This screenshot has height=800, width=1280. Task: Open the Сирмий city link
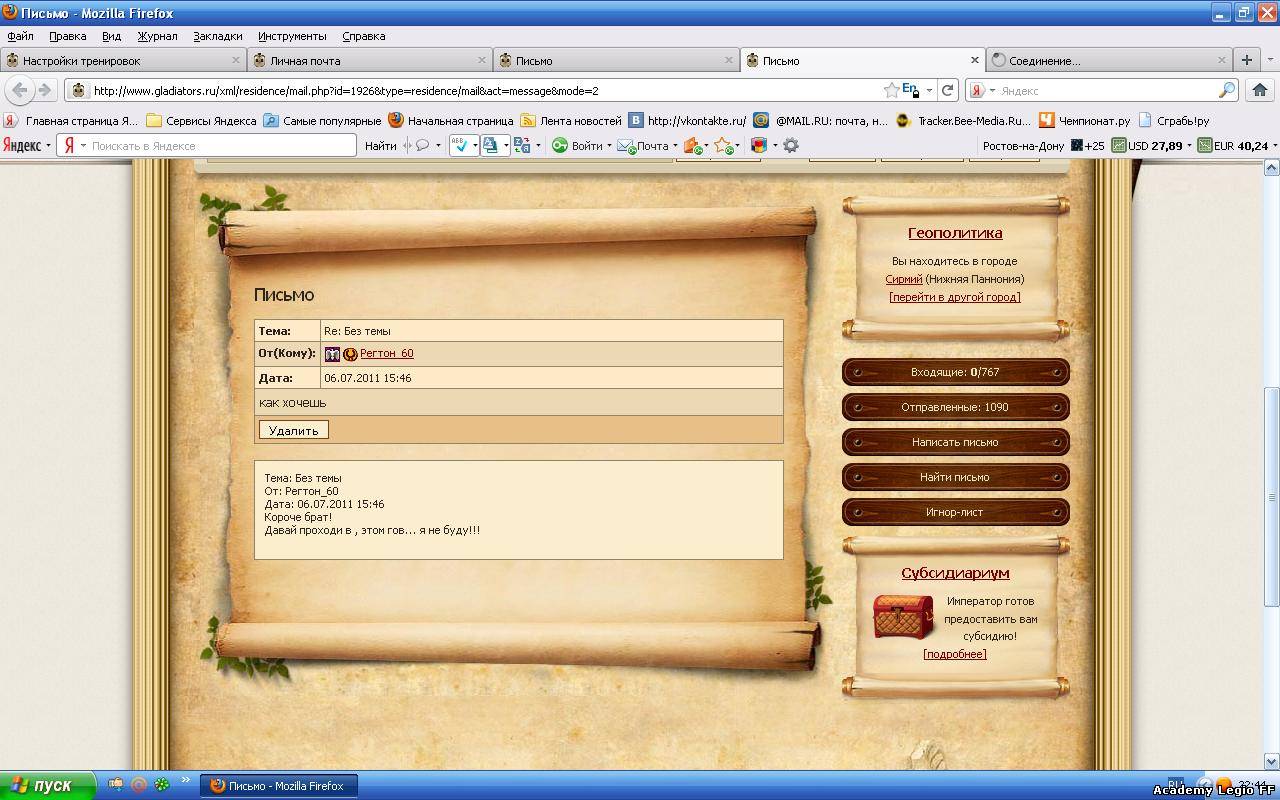[904, 279]
